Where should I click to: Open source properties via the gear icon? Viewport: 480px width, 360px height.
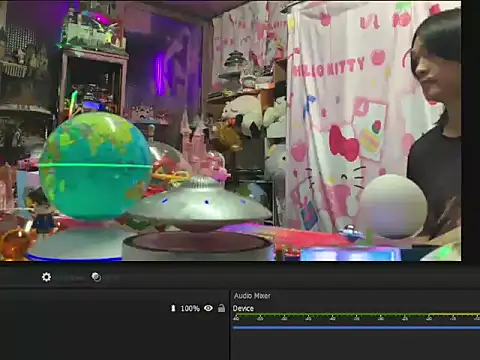[46, 277]
